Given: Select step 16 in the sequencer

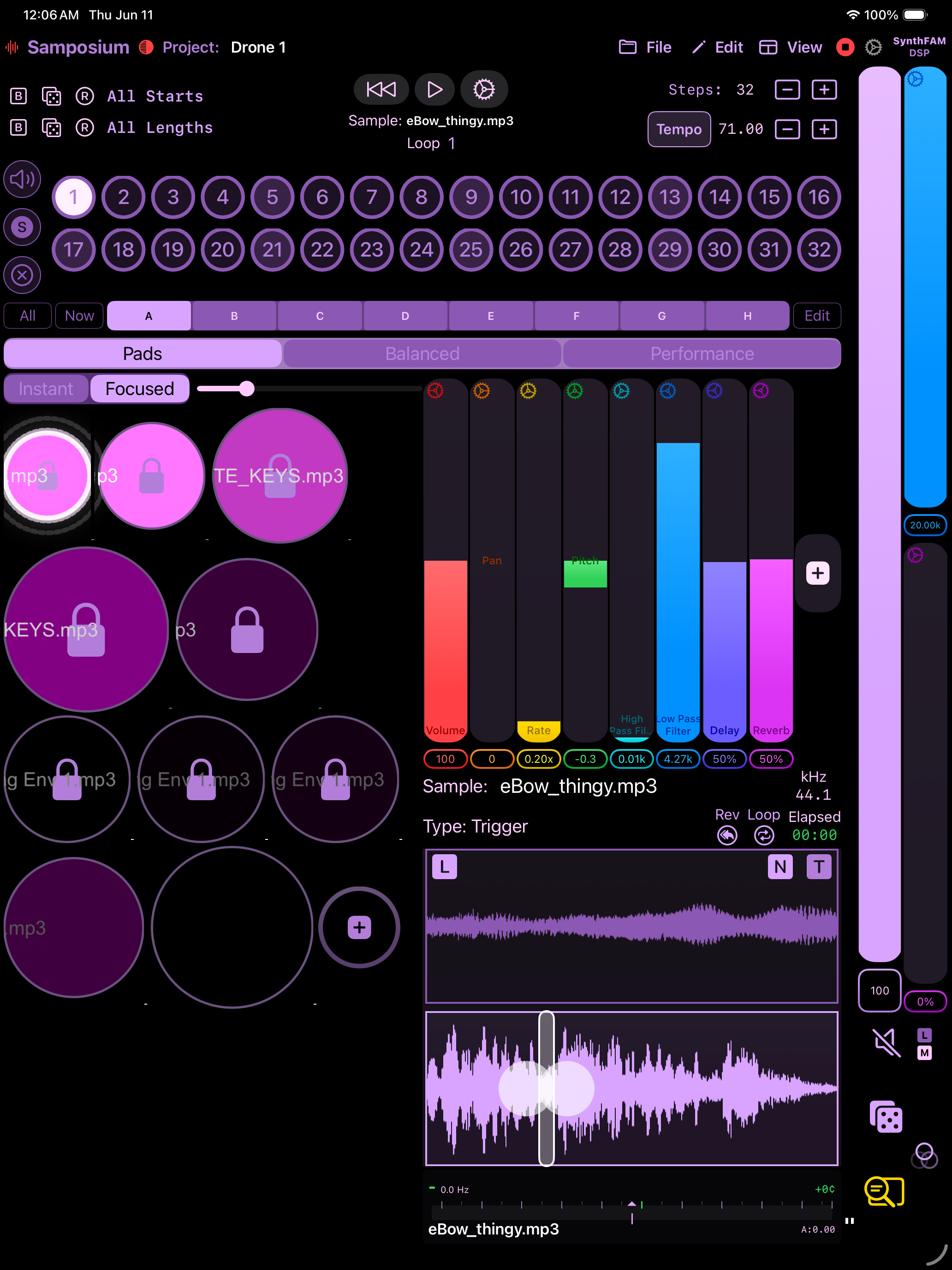Looking at the screenshot, I should (819, 197).
